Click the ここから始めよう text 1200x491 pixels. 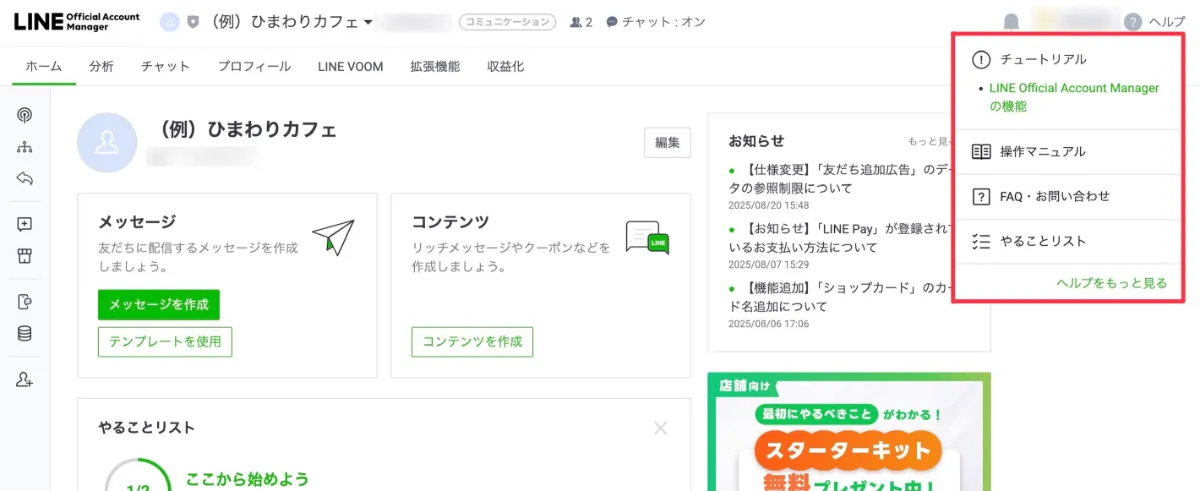tap(247, 480)
